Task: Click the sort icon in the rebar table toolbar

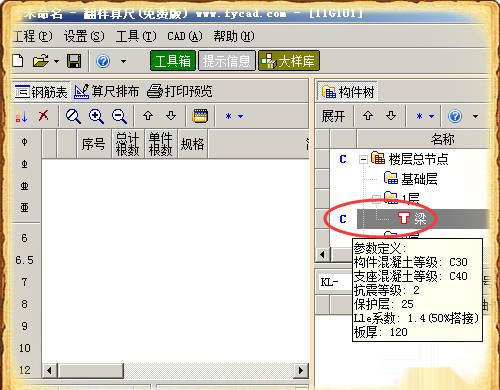Action: [x=21, y=117]
